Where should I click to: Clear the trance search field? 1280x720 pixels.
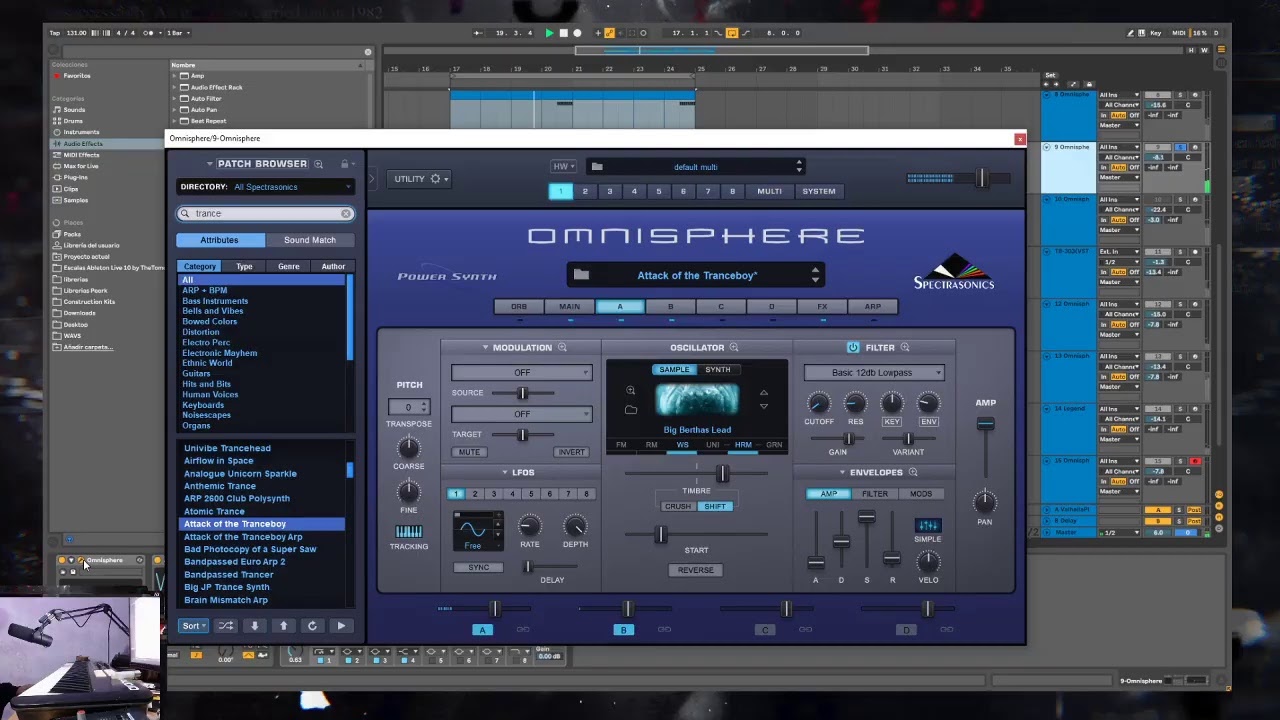(346, 213)
